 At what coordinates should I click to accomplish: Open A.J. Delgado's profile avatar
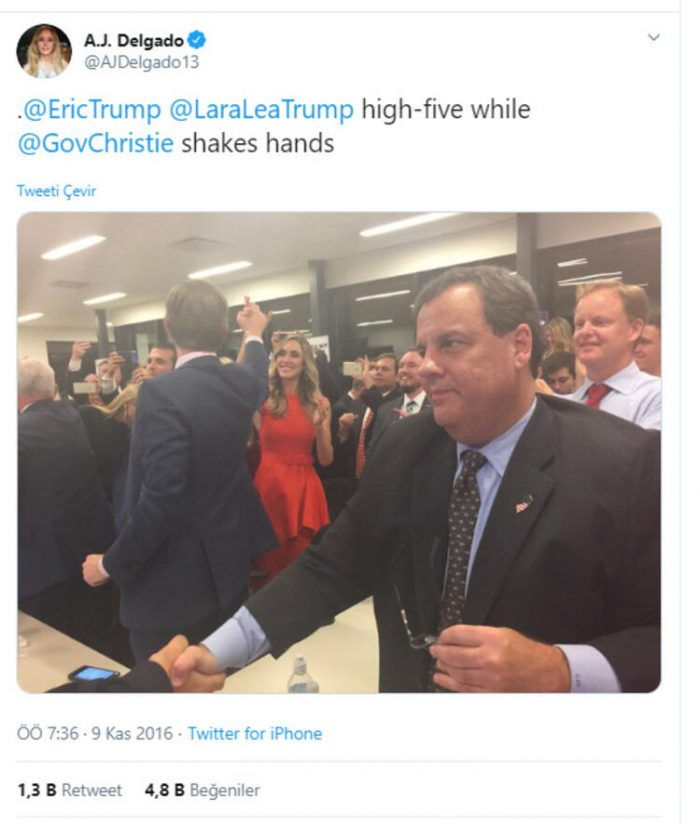point(44,51)
